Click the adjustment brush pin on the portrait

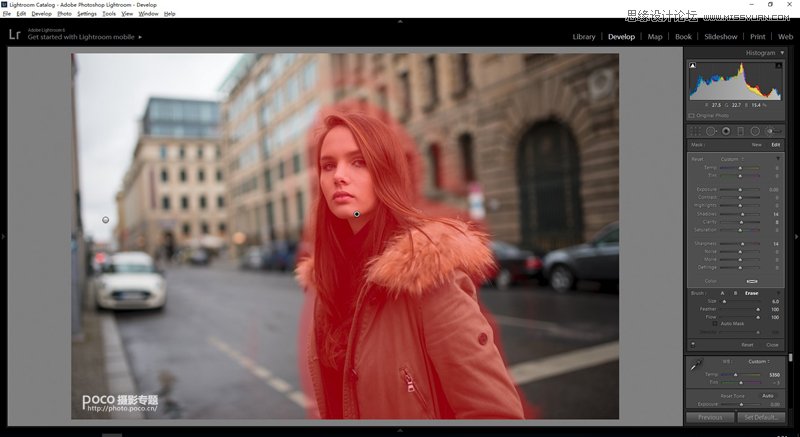(357, 214)
